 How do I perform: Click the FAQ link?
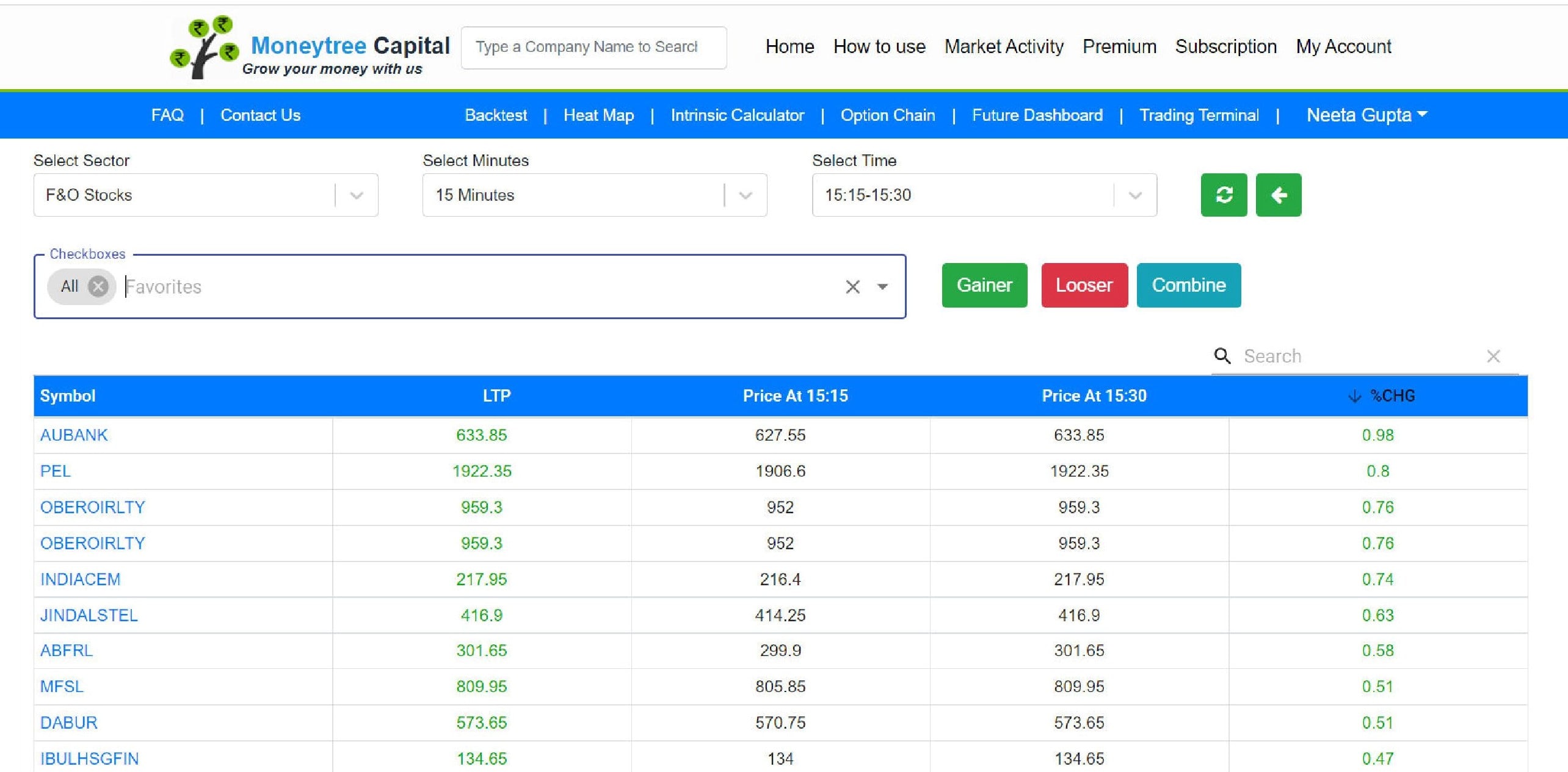[167, 115]
